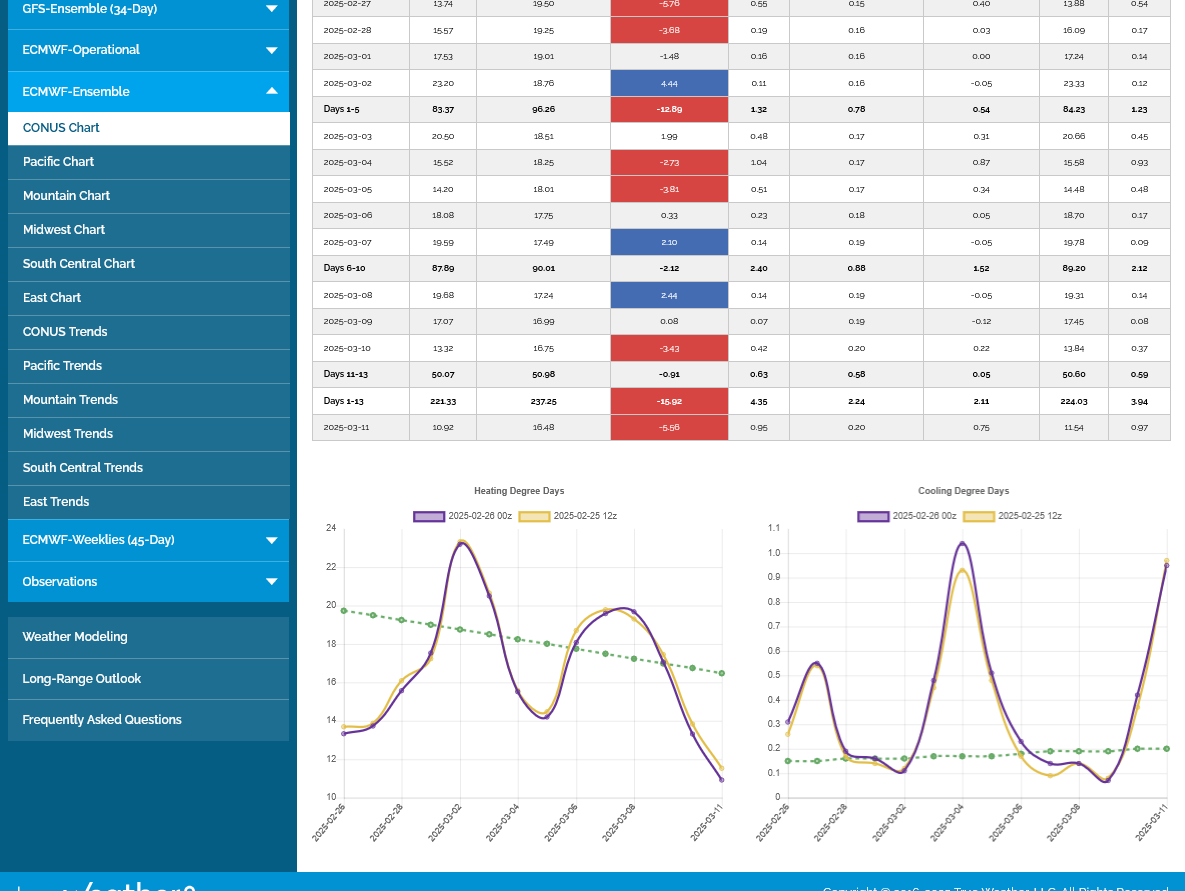Open Midwest Trends
1185x891 pixels.
click(x=148, y=434)
